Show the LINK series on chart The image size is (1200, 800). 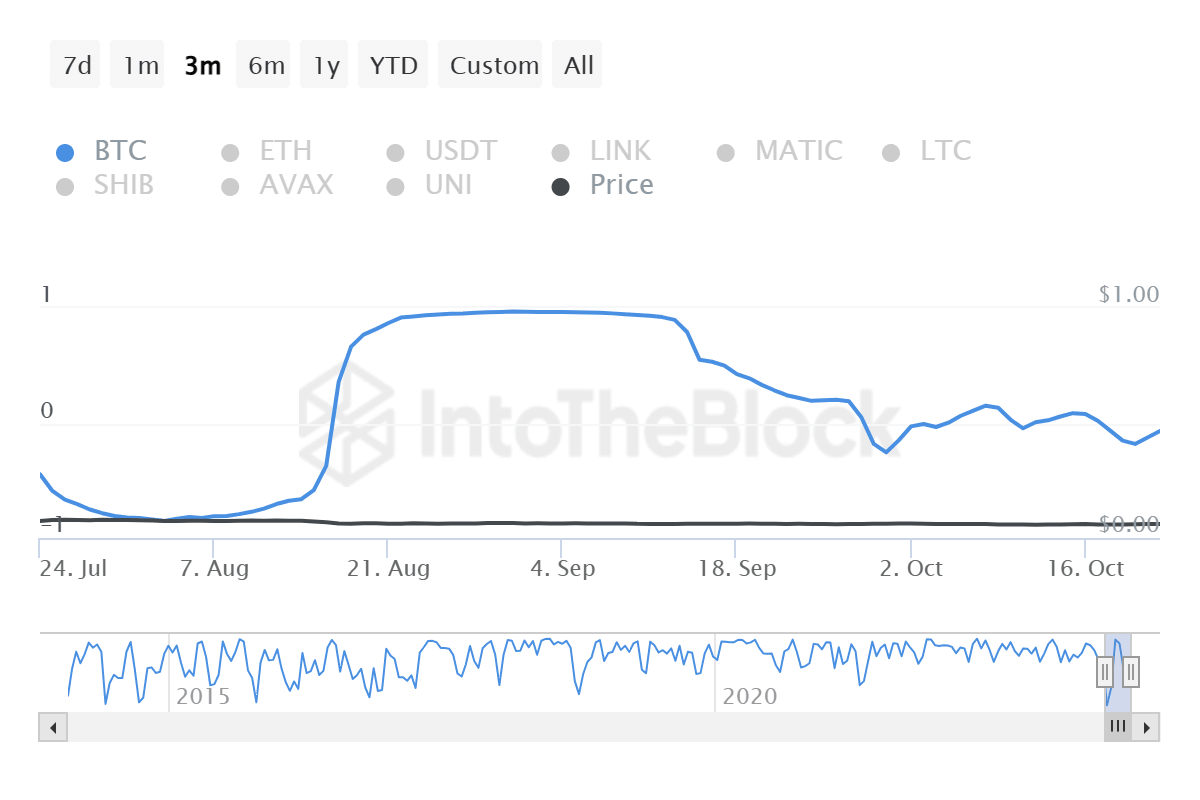click(560, 151)
